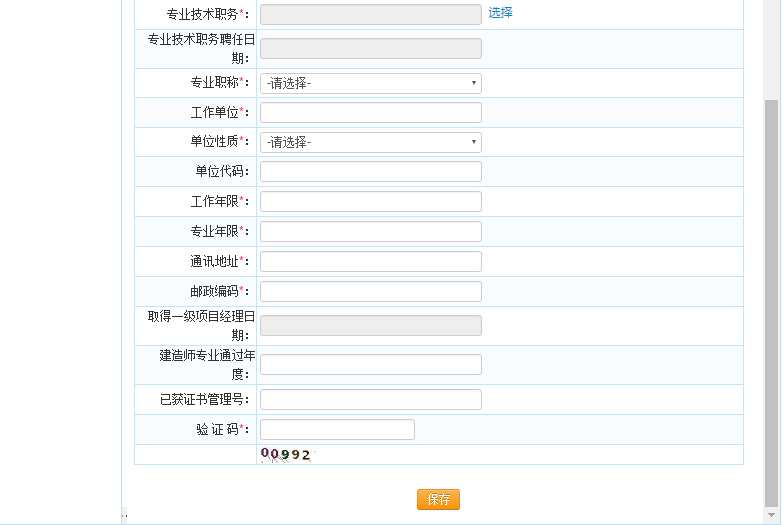
Task: Click the 工作单位 input field
Action: click(x=370, y=112)
